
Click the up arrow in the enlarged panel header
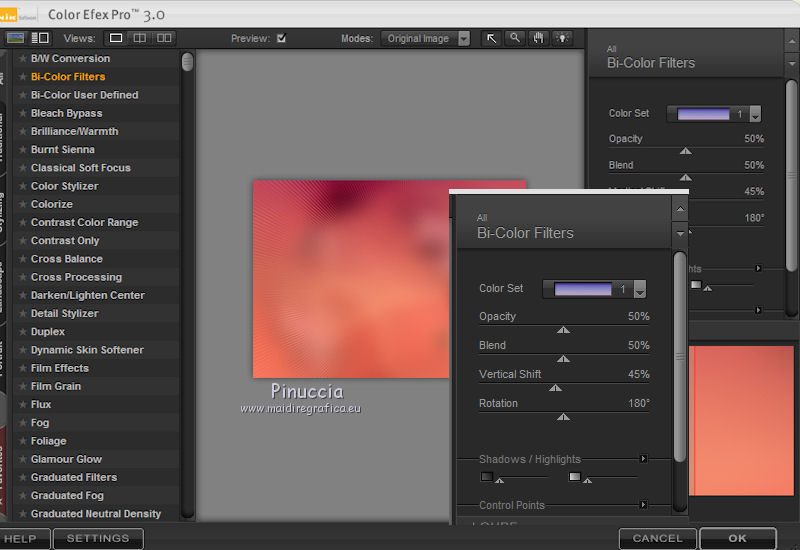point(680,209)
